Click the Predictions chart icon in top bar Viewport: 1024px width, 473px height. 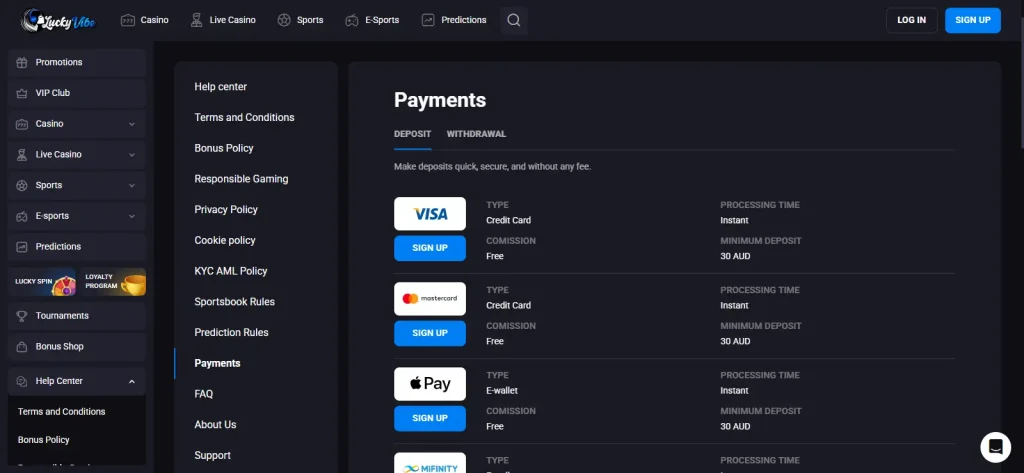428,20
